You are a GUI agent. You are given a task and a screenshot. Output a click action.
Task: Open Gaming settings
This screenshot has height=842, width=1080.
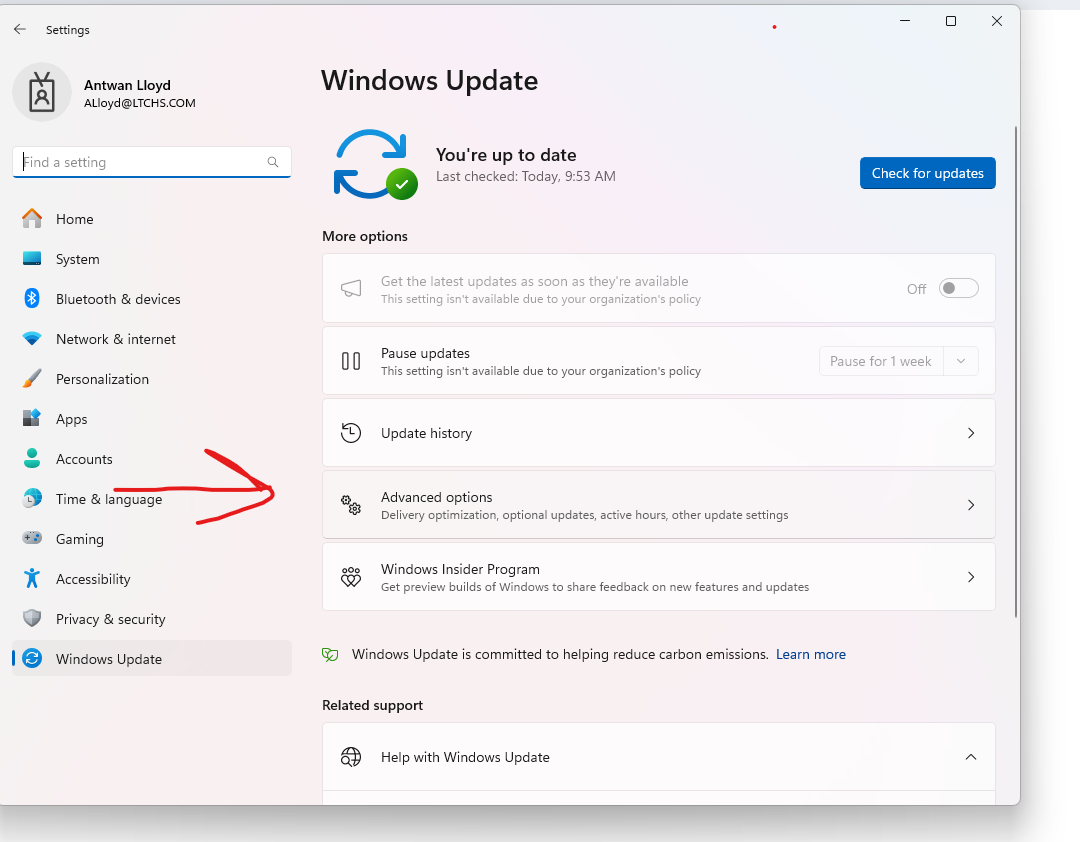point(152,539)
